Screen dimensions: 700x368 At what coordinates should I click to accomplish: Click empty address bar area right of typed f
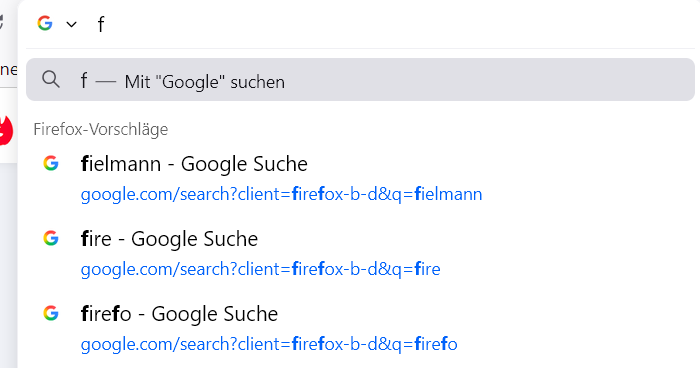[400, 24]
